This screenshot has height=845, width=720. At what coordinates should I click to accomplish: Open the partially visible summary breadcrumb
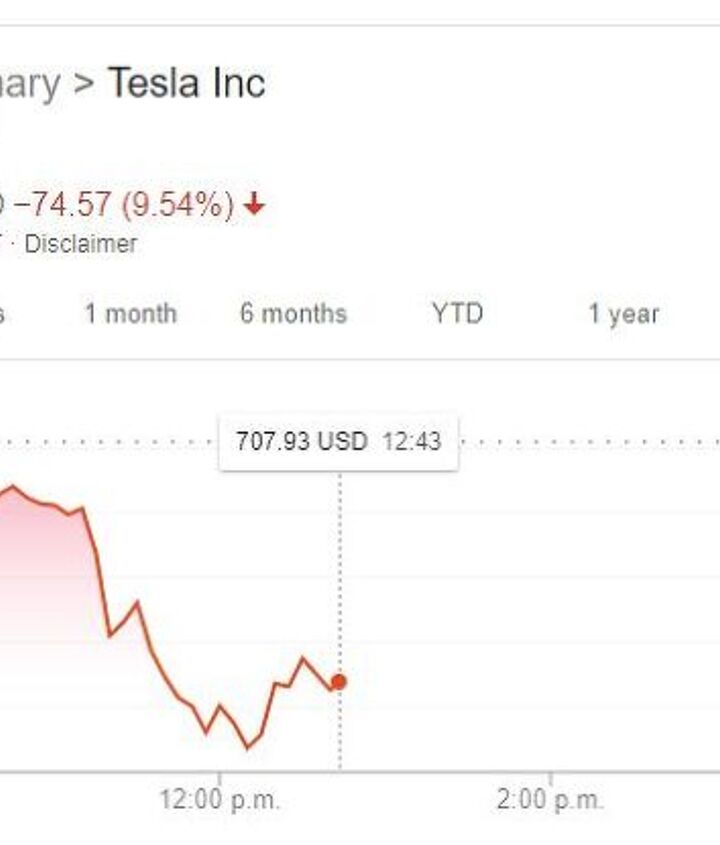(28, 83)
